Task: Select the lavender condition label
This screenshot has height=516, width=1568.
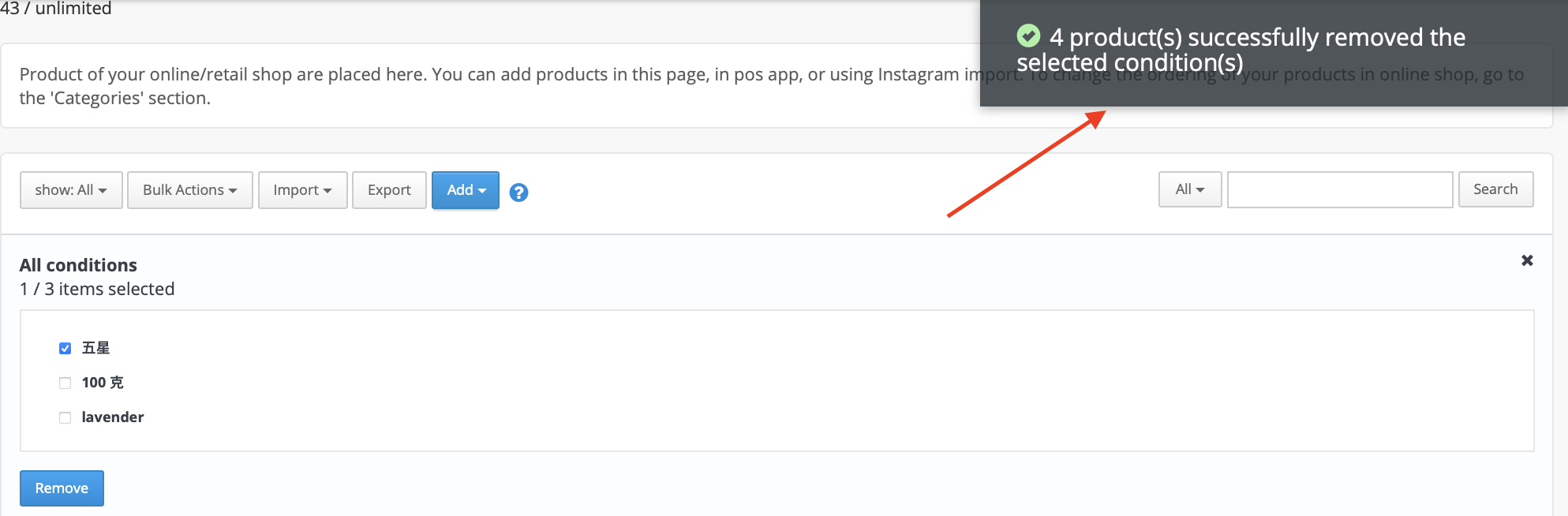Action: coord(113,417)
